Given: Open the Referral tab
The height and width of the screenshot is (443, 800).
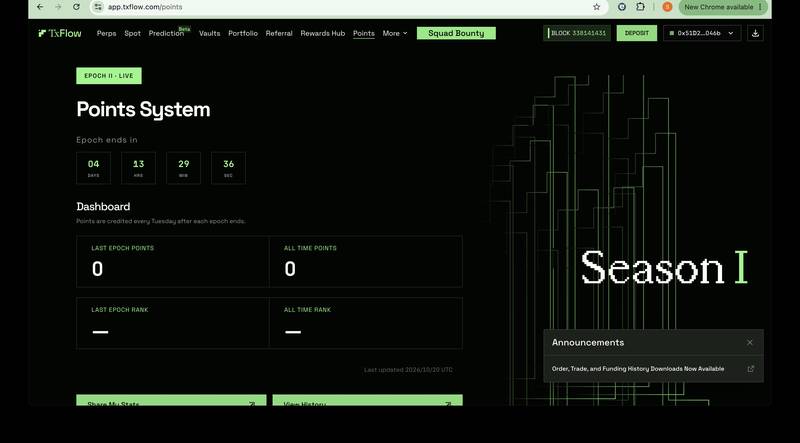Looking at the screenshot, I should 279,33.
